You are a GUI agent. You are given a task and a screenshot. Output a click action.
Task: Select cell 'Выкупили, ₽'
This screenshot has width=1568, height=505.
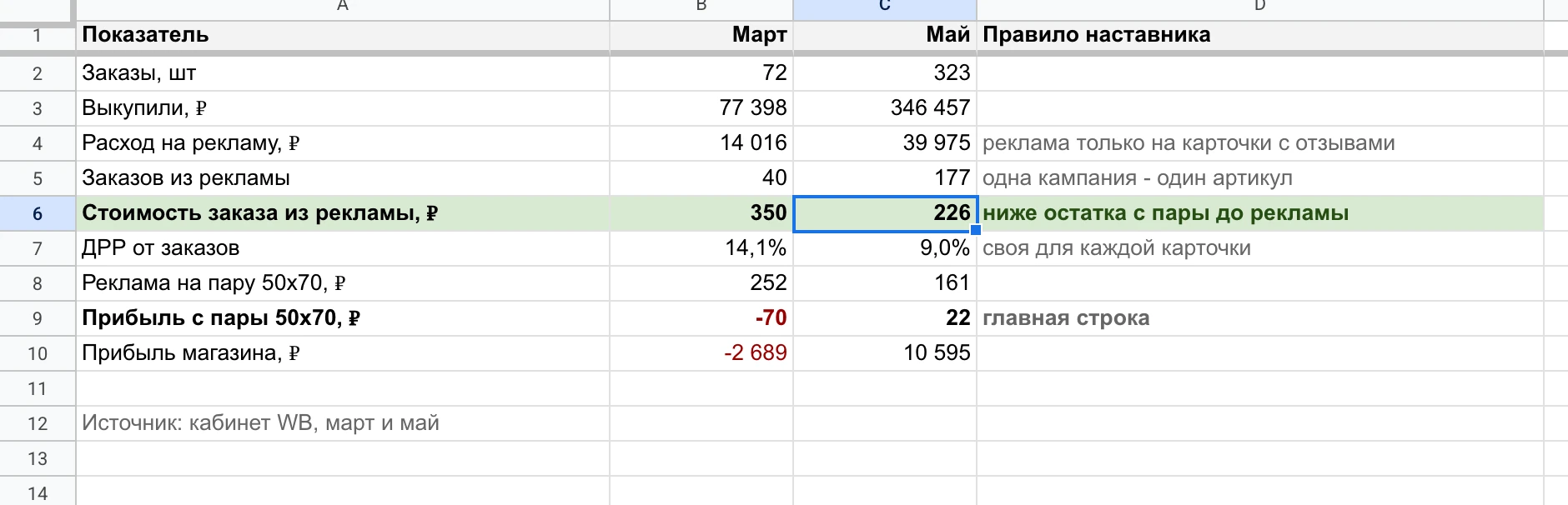point(343,108)
